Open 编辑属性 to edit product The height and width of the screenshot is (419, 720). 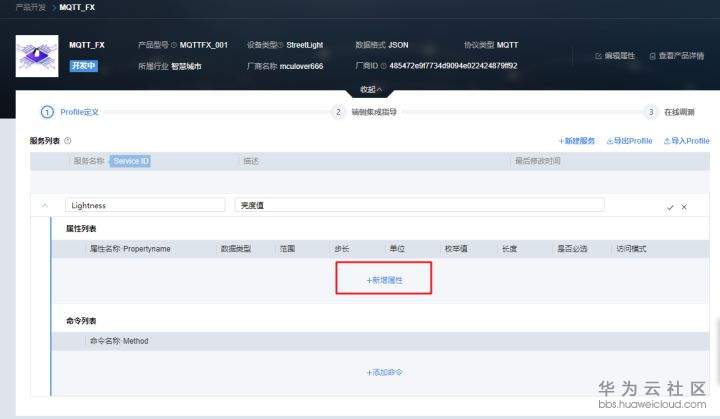tap(615, 56)
